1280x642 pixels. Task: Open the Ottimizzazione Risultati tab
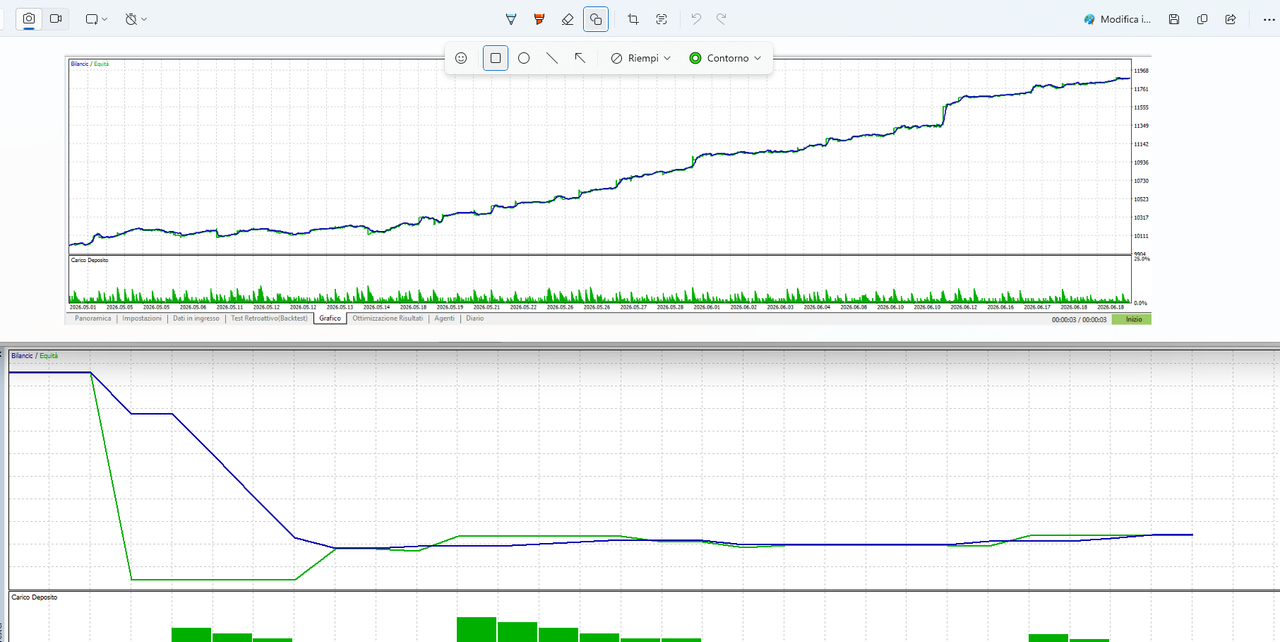[388, 318]
